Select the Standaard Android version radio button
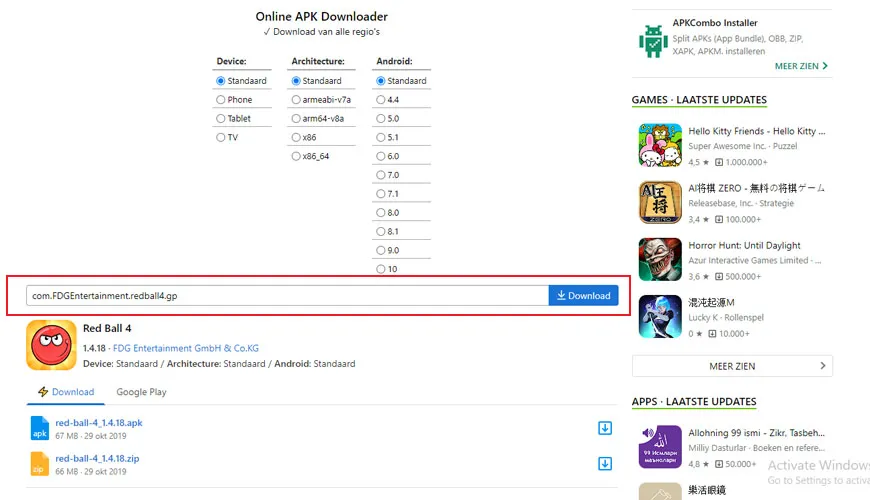Viewport: 870px width, 500px height. point(381,81)
